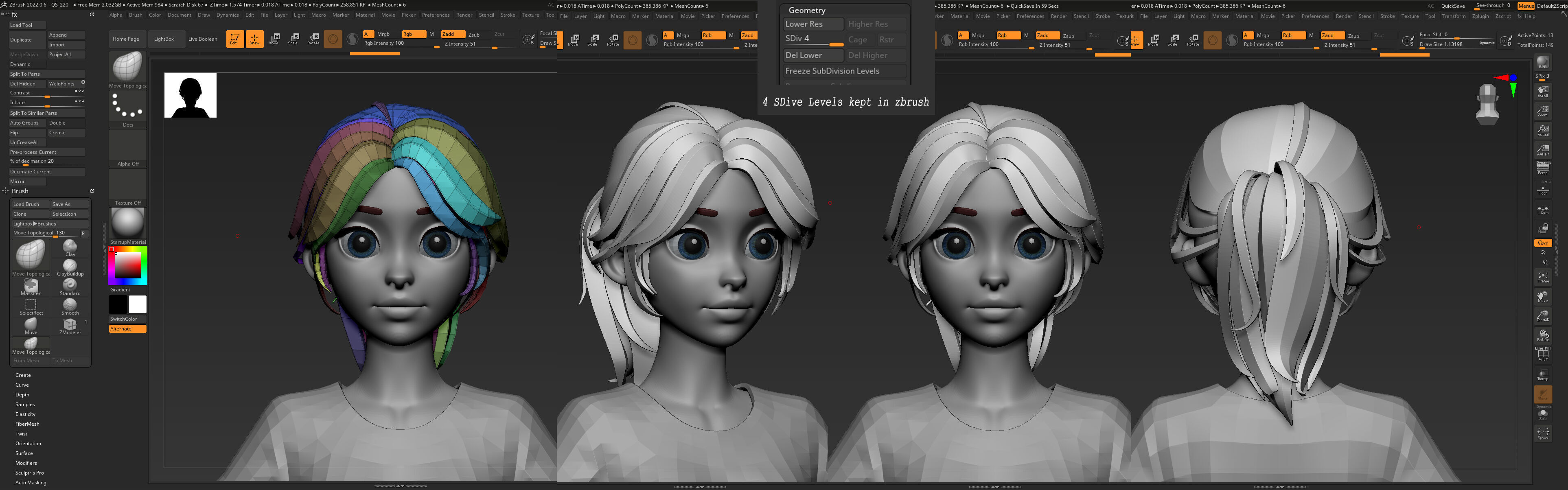Pick the Standard brush
1568x490 pixels.
tap(70, 287)
